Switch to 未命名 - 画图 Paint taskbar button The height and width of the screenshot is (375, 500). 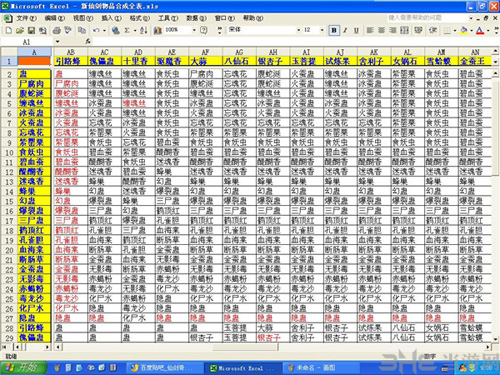point(321,368)
